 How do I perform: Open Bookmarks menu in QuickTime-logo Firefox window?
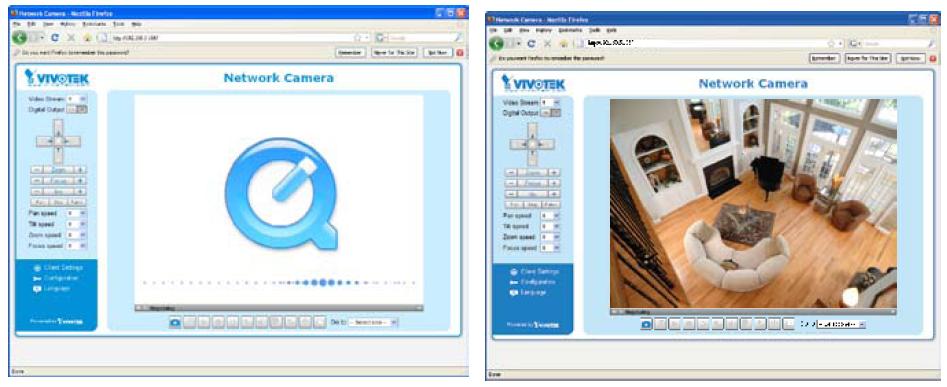[x=94, y=24]
